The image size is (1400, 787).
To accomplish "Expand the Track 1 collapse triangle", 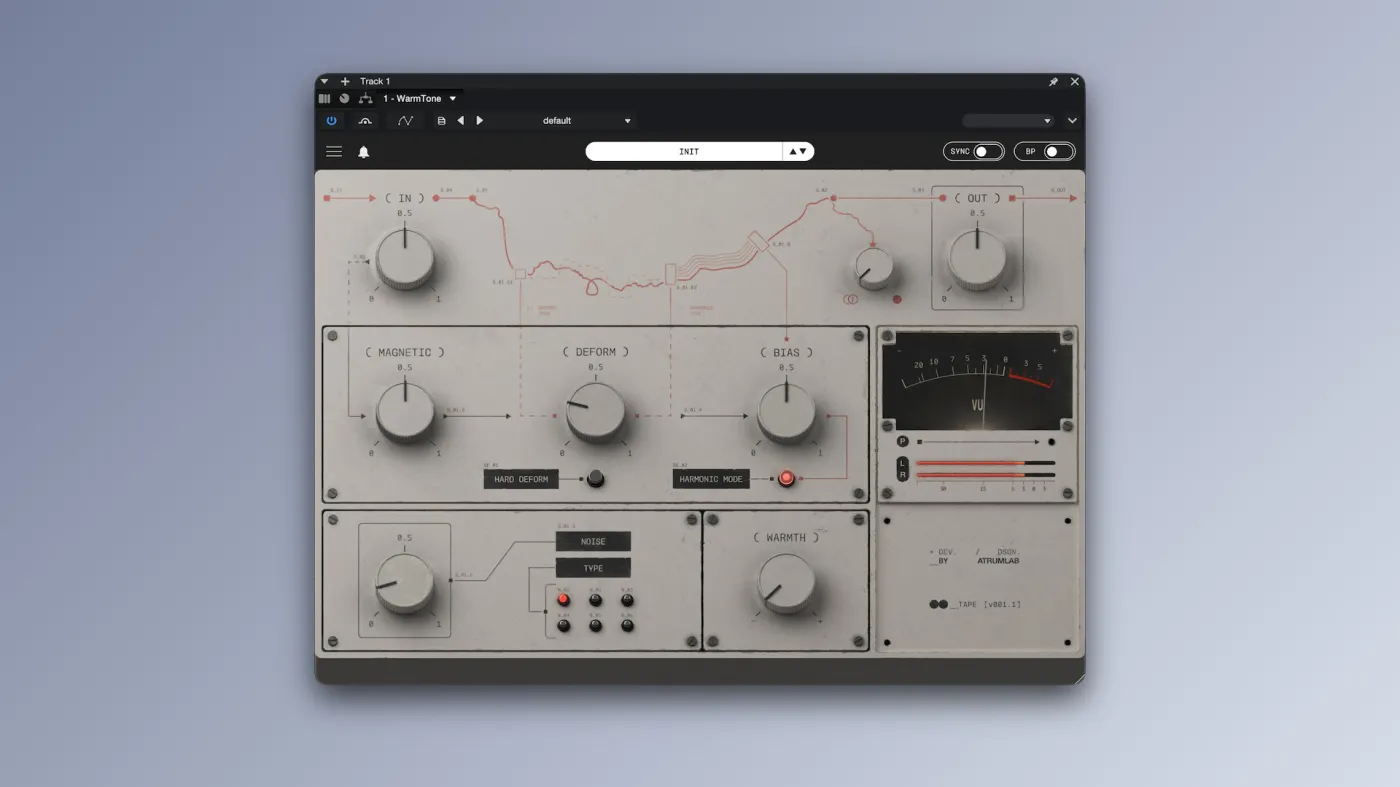I will pos(324,81).
